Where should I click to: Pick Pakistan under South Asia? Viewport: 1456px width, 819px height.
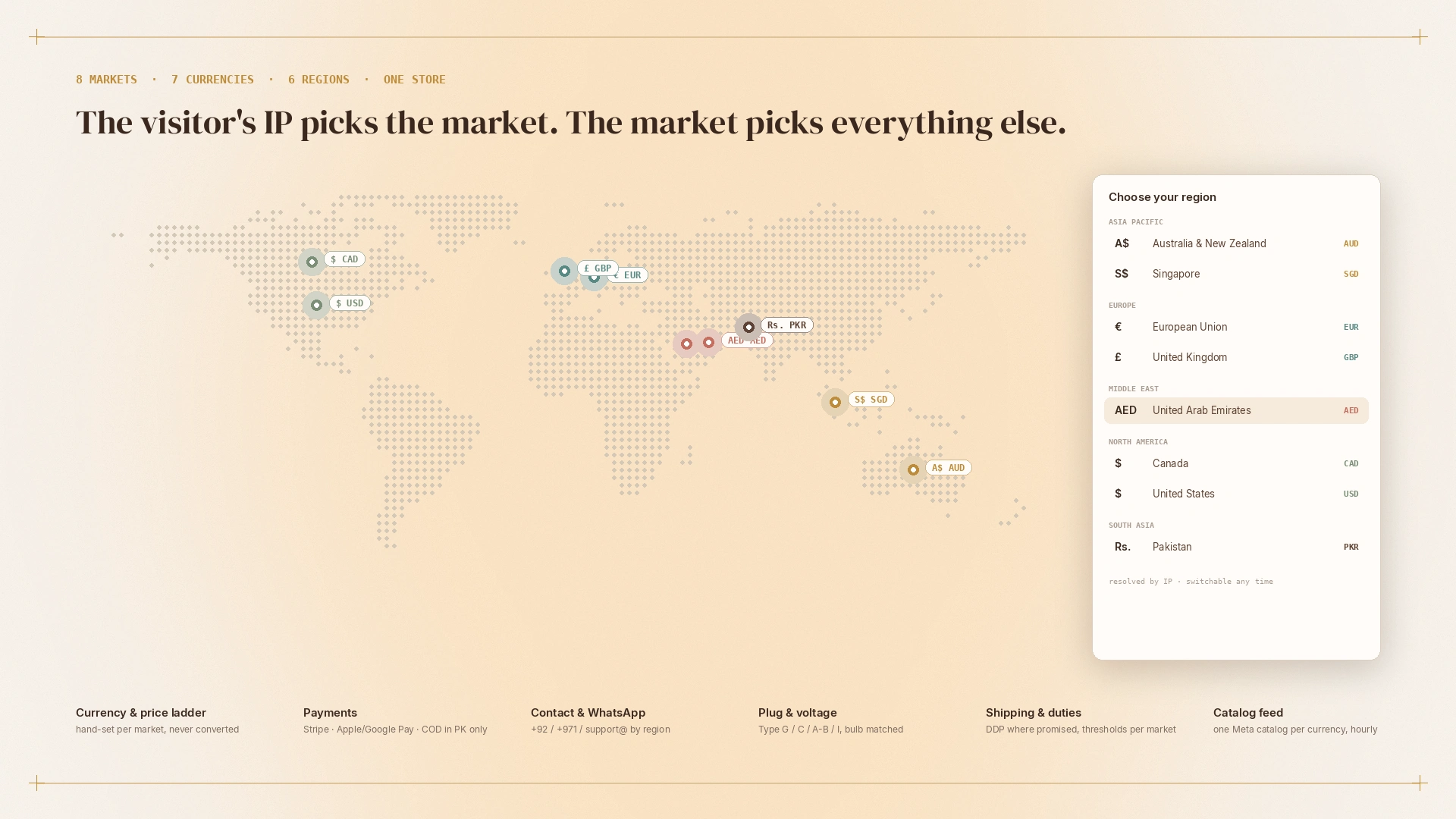pos(1236,547)
